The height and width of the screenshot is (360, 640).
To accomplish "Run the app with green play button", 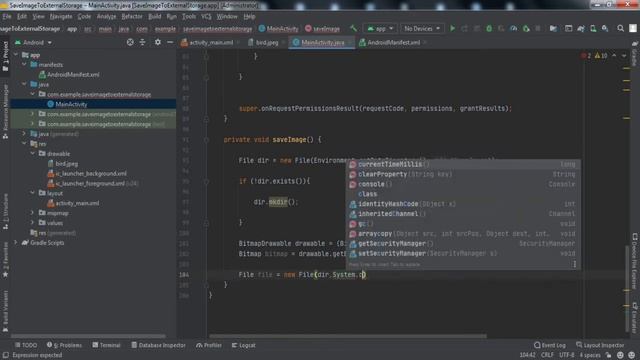I will [x=452, y=29].
